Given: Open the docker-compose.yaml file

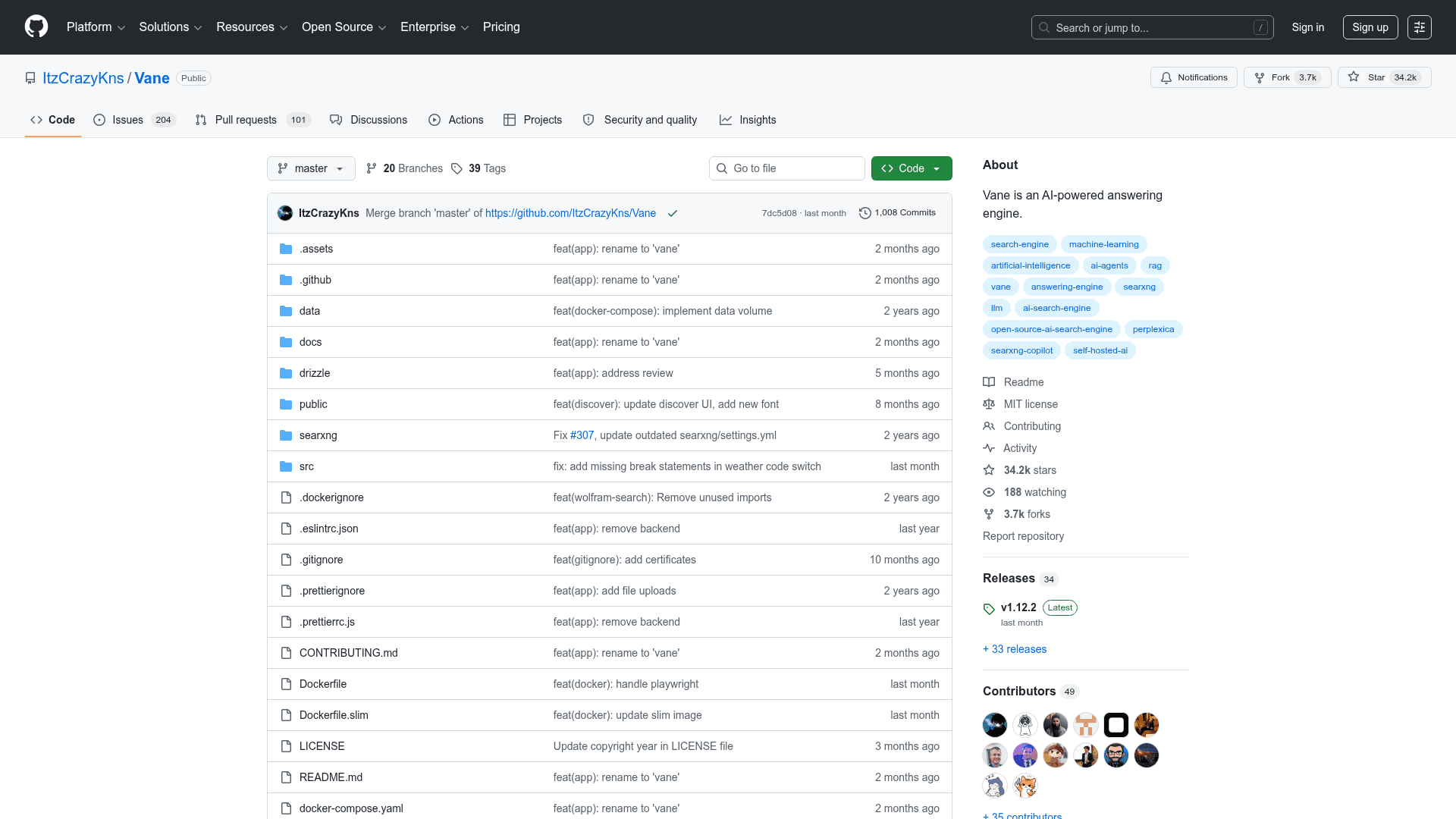Looking at the screenshot, I should tap(351, 808).
